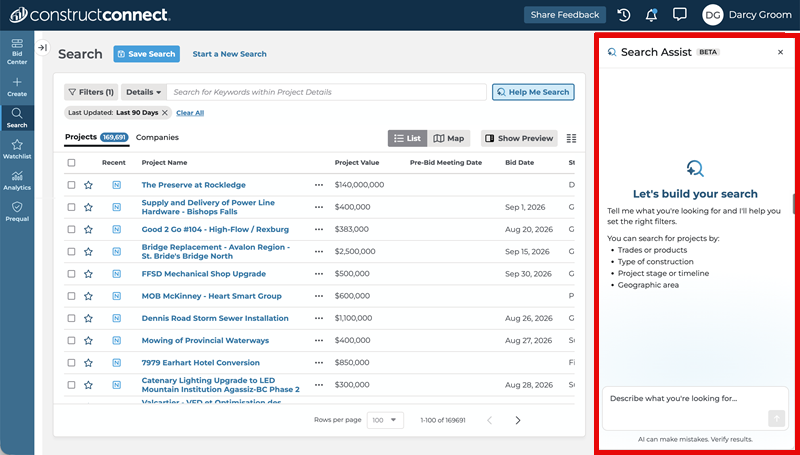Screen dimensions: 800x455
Task: Check Good 2 Go #104 row
Action: click(x=71, y=230)
